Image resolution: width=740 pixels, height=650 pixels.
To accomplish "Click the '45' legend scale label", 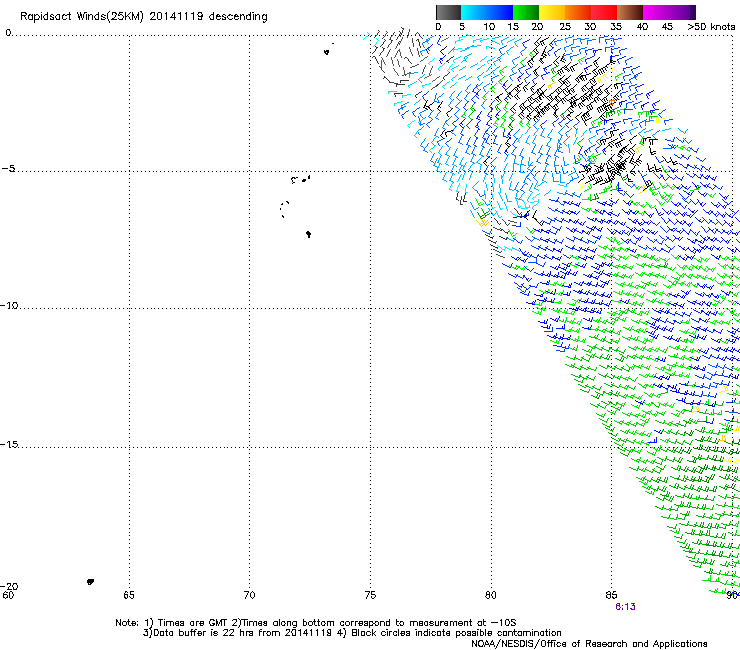I will [667, 27].
